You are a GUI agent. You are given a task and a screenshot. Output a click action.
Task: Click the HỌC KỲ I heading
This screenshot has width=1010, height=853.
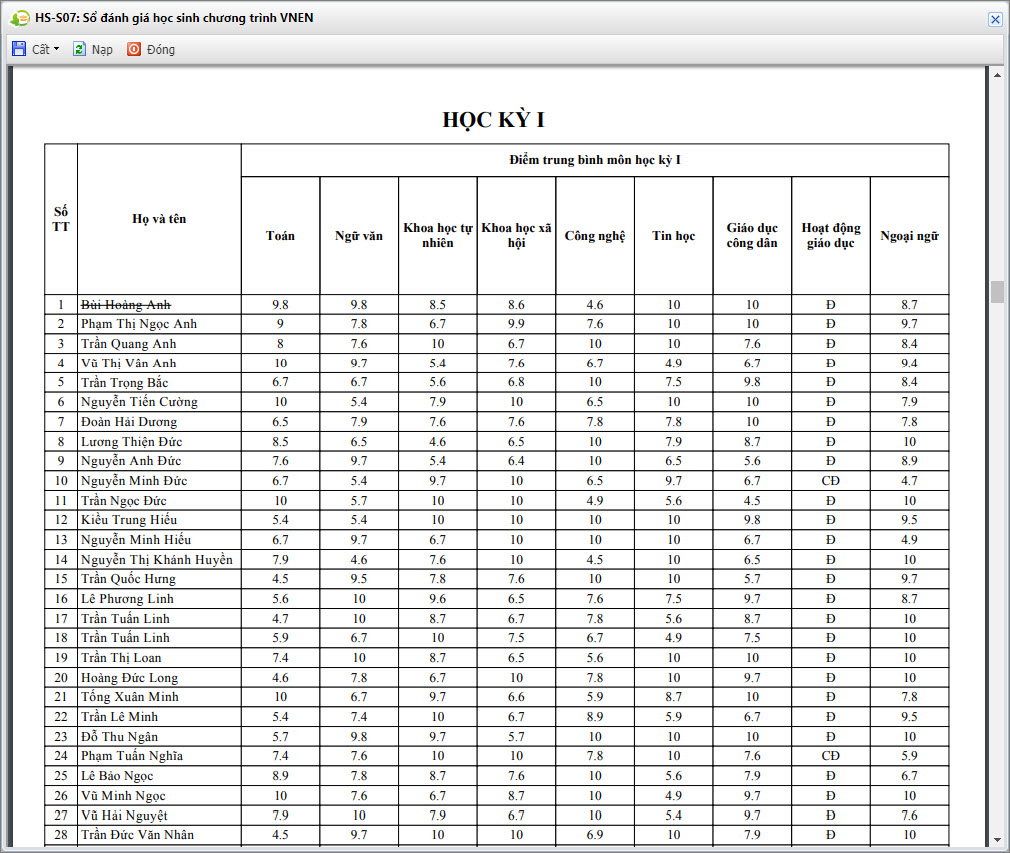[493, 120]
